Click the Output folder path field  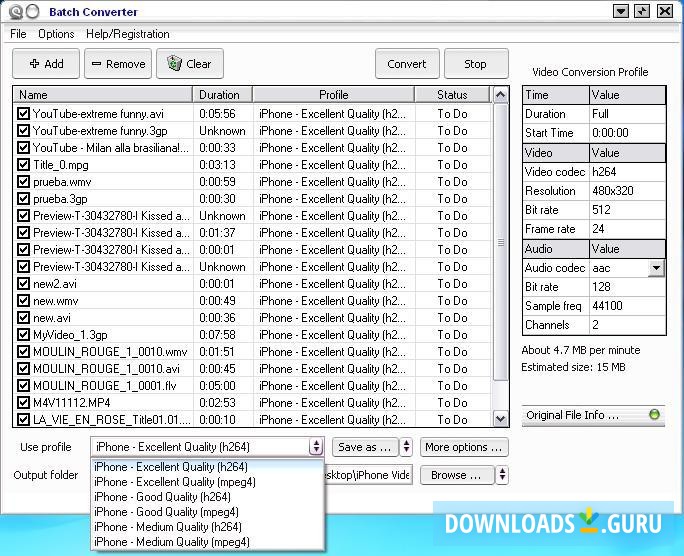pyautogui.click(x=369, y=475)
